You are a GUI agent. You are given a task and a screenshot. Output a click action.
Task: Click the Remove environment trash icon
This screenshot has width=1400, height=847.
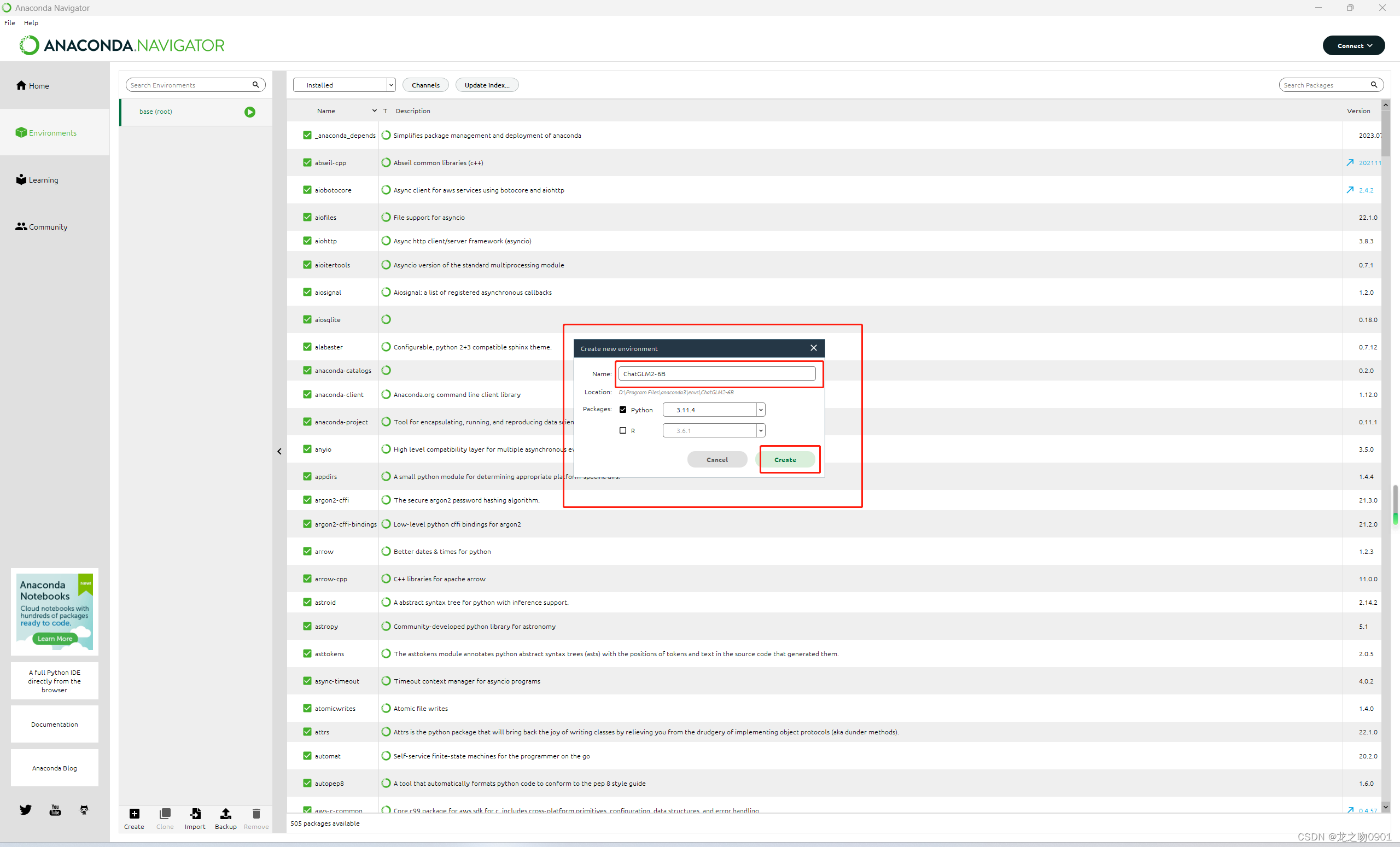pos(256,814)
